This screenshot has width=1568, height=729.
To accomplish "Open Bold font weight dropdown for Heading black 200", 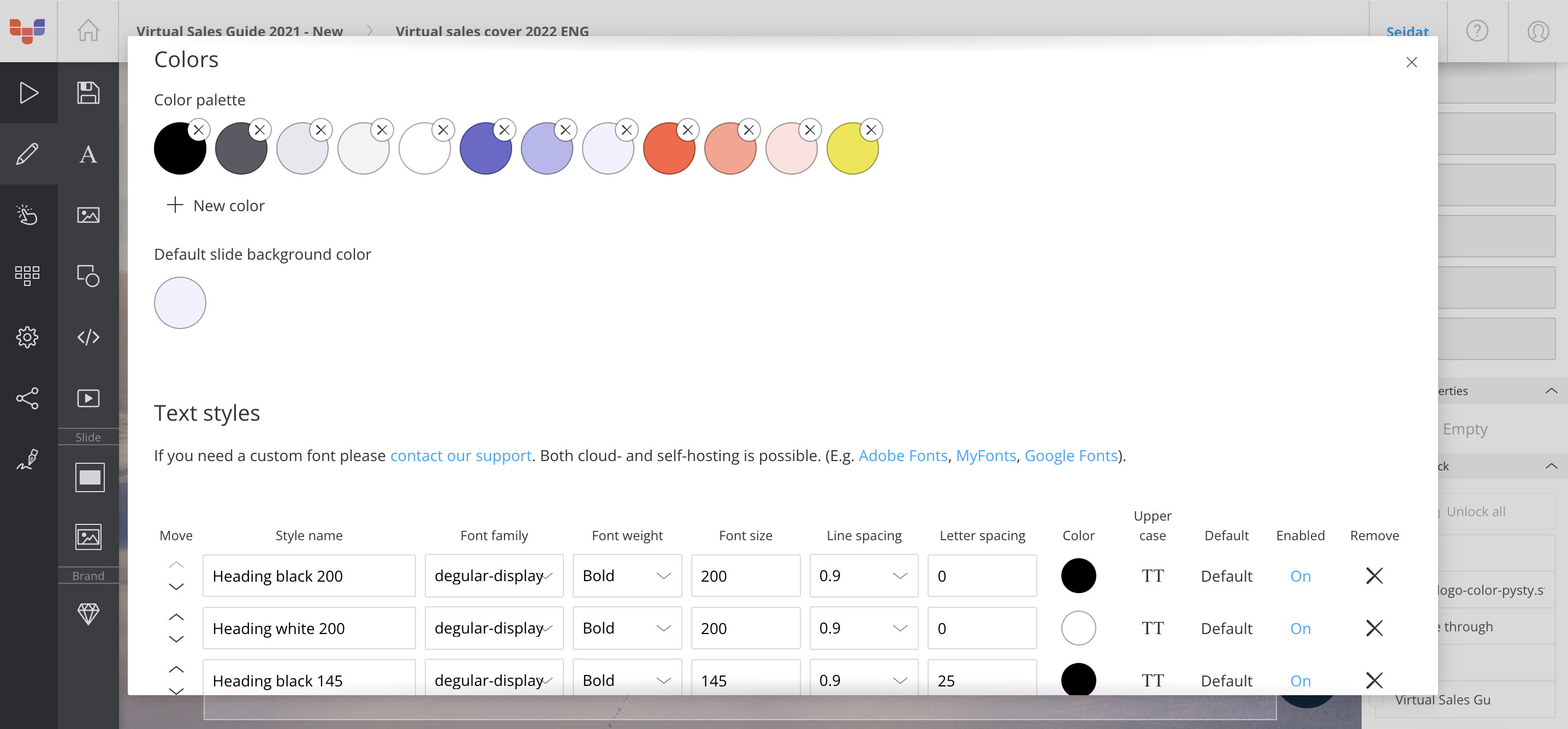I will (627, 576).
